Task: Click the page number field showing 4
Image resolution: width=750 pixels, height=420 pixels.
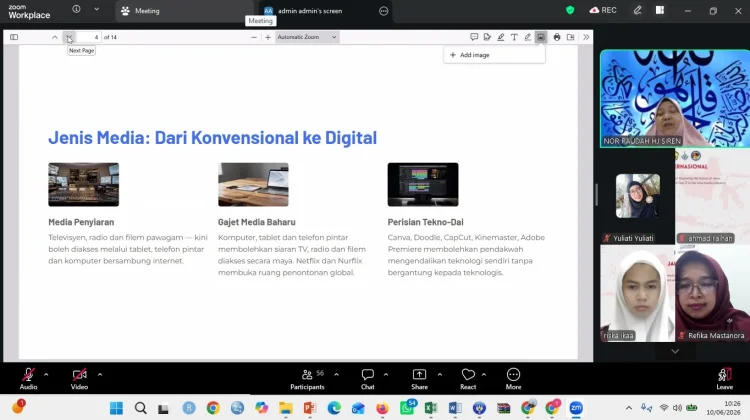Action: coord(88,37)
